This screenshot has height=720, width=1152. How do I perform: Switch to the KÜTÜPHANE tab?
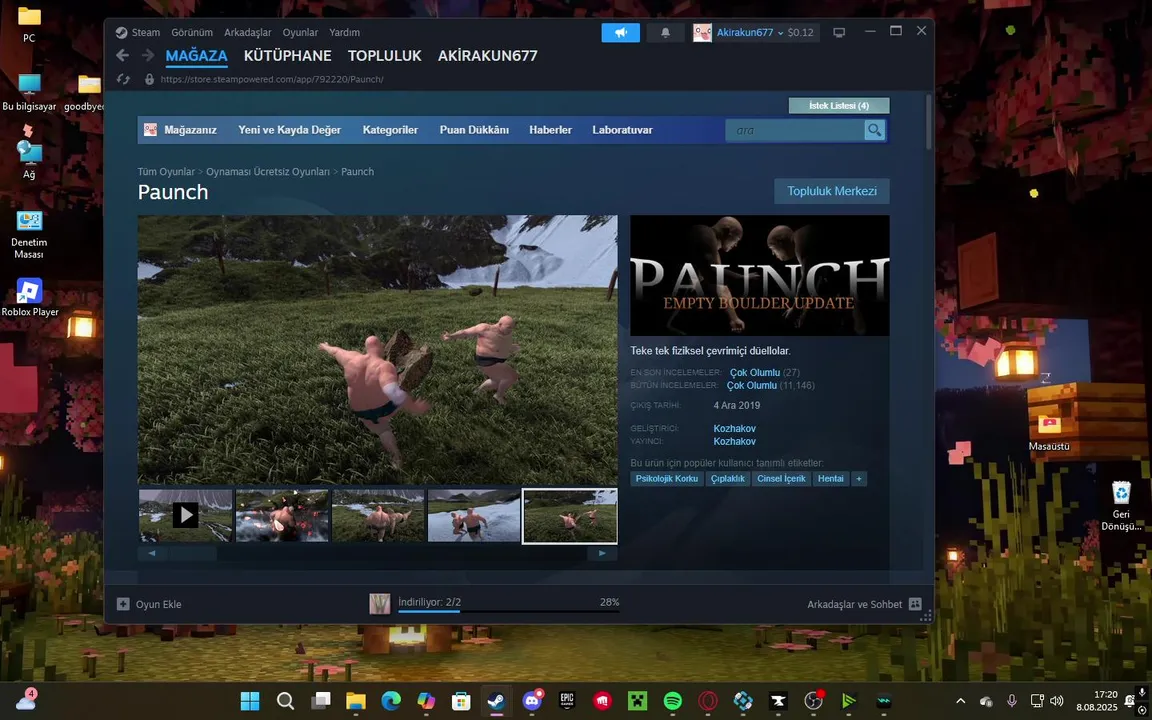click(287, 56)
